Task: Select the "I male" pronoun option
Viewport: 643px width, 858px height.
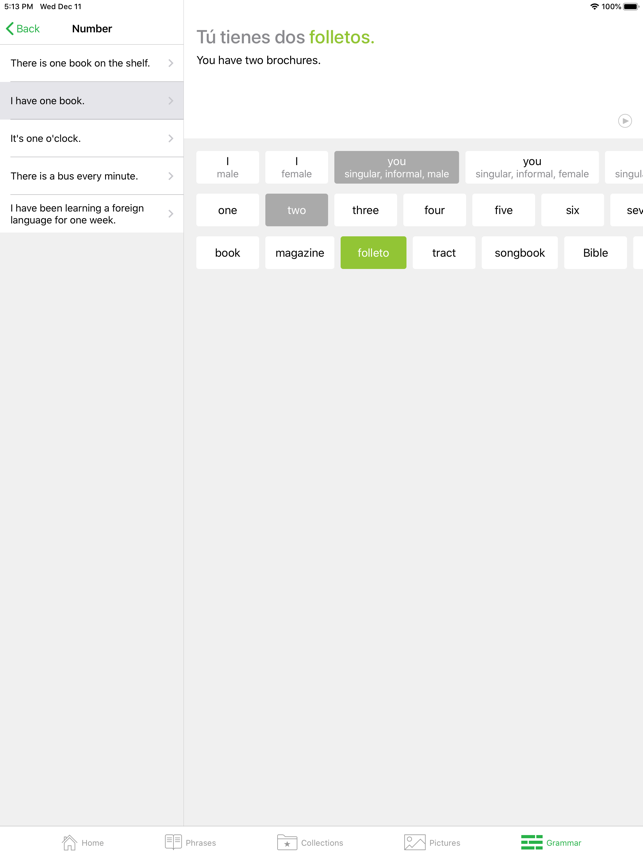Action: [227, 167]
